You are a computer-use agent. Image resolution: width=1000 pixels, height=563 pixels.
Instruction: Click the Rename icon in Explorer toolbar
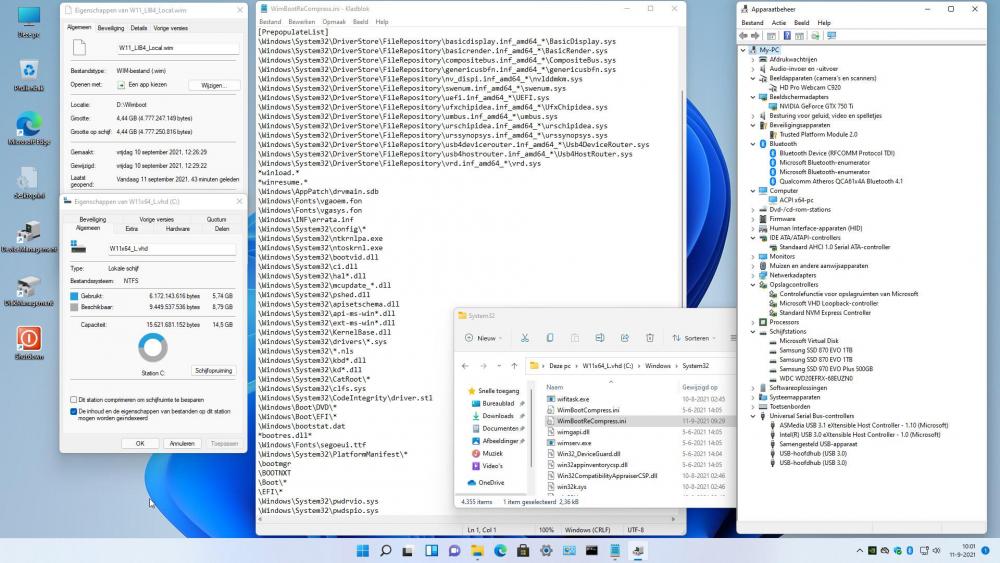click(x=599, y=338)
